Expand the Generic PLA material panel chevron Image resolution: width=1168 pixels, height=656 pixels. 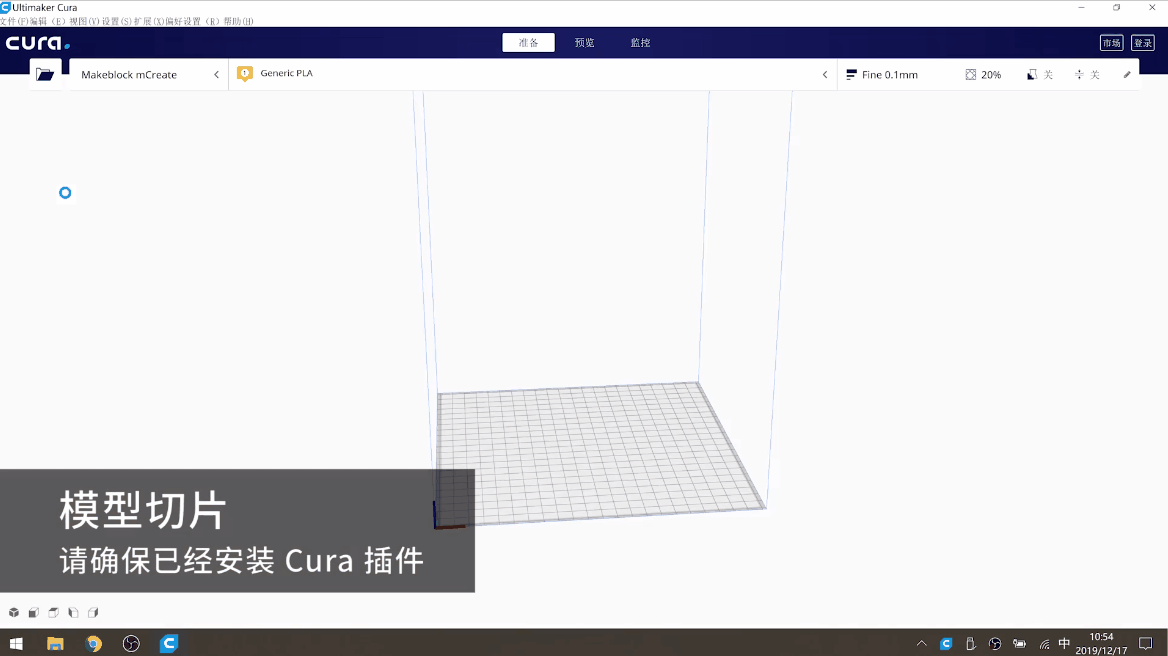[825, 74]
